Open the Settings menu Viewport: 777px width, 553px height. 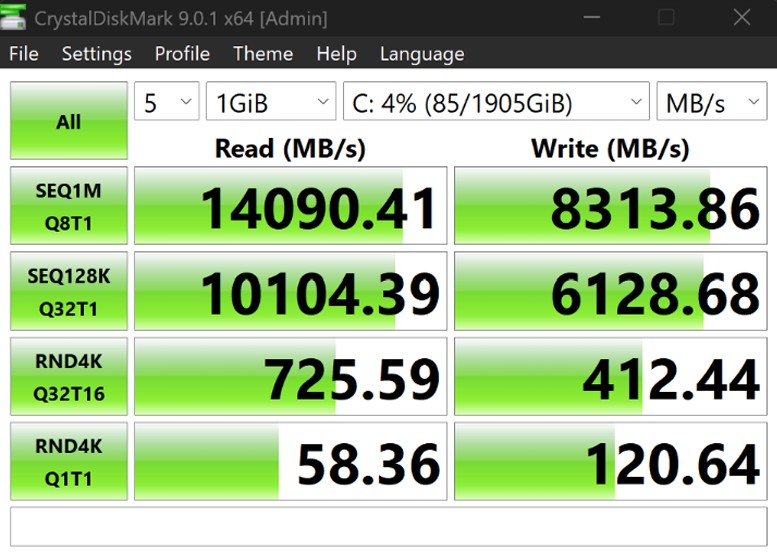coord(97,54)
